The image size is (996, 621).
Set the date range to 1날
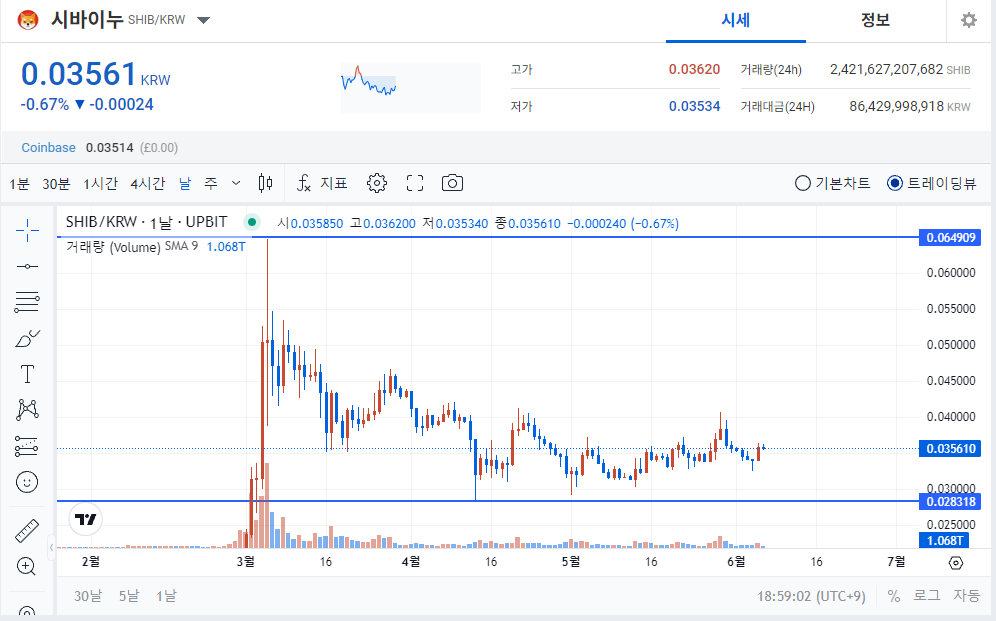(x=166, y=596)
